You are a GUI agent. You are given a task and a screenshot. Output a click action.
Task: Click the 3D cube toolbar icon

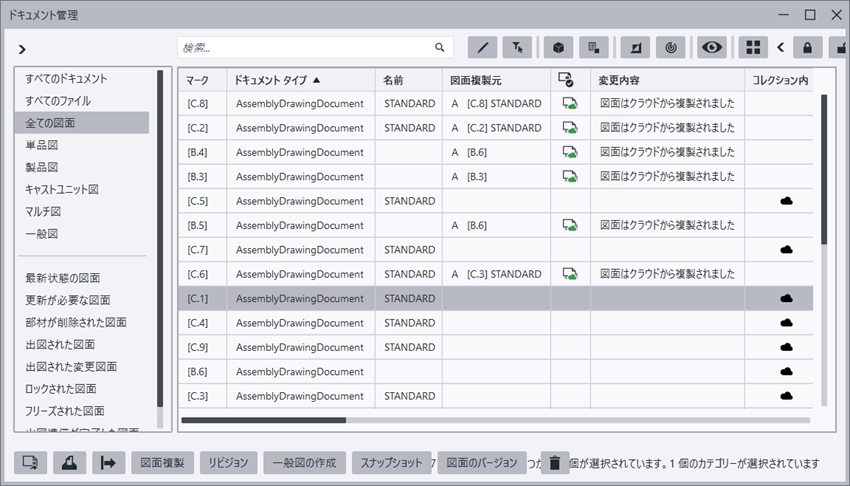coord(559,47)
